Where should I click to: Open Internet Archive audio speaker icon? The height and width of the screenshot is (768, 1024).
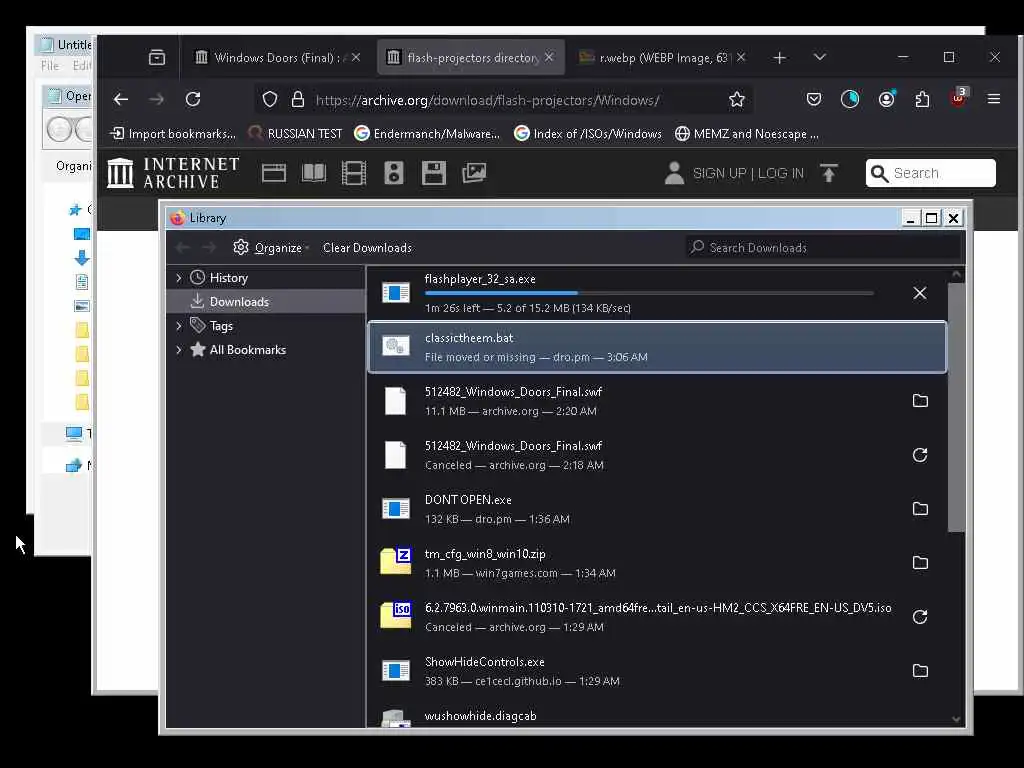click(394, 173)
